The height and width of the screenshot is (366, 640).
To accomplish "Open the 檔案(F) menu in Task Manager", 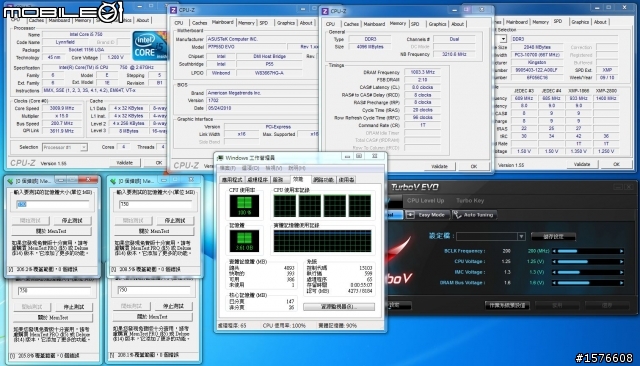I will click(228, 168).
